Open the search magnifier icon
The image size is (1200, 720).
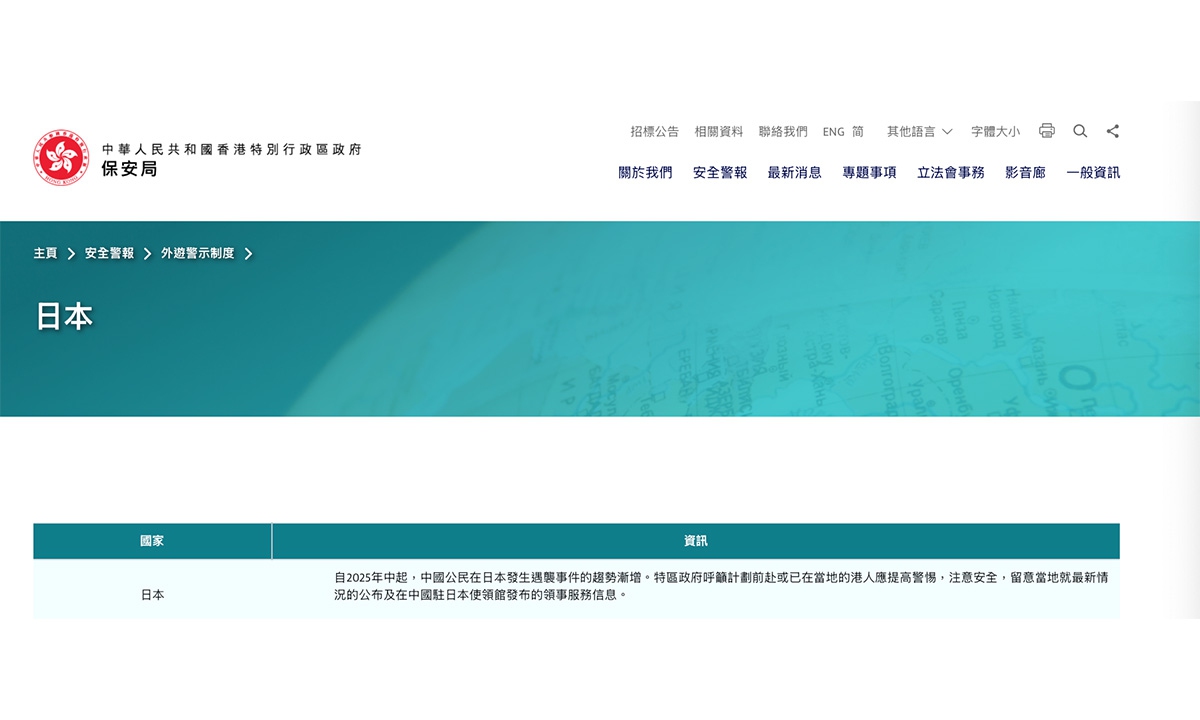click(x=1080, y=131)
